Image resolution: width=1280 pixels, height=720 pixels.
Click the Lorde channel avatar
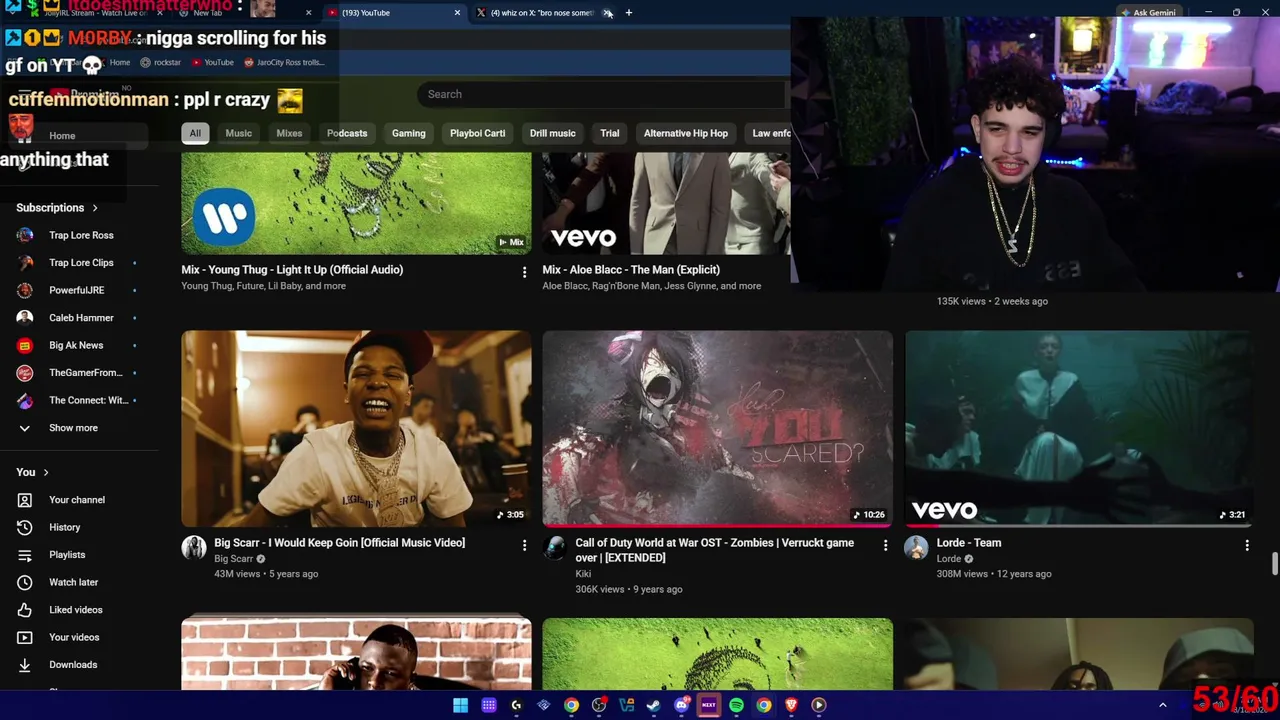[916, 547]
